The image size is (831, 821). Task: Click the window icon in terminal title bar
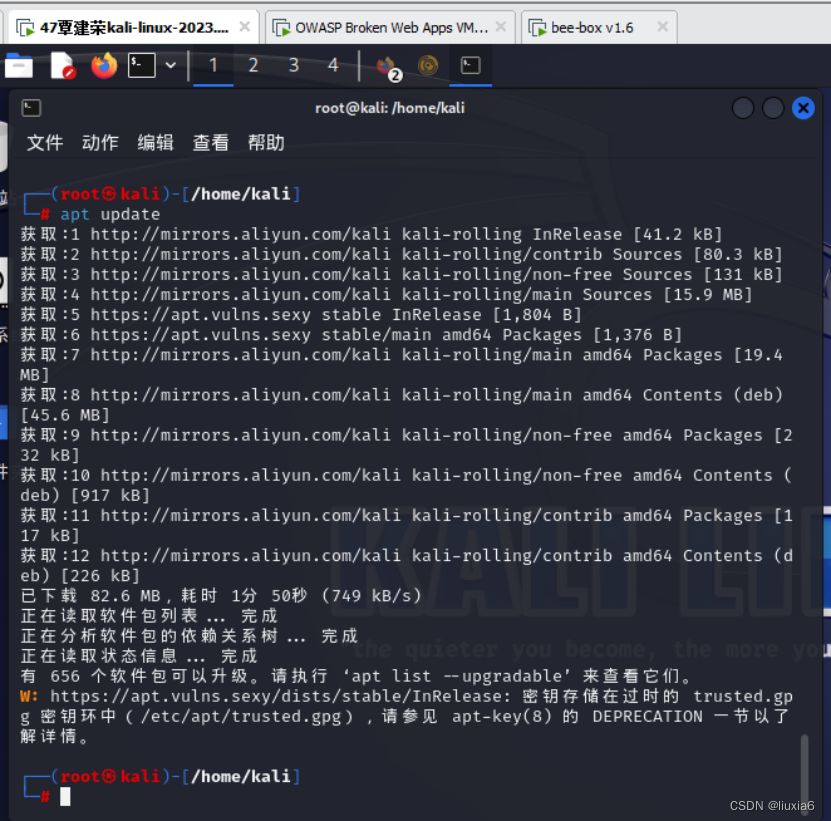tap(31, 107)
